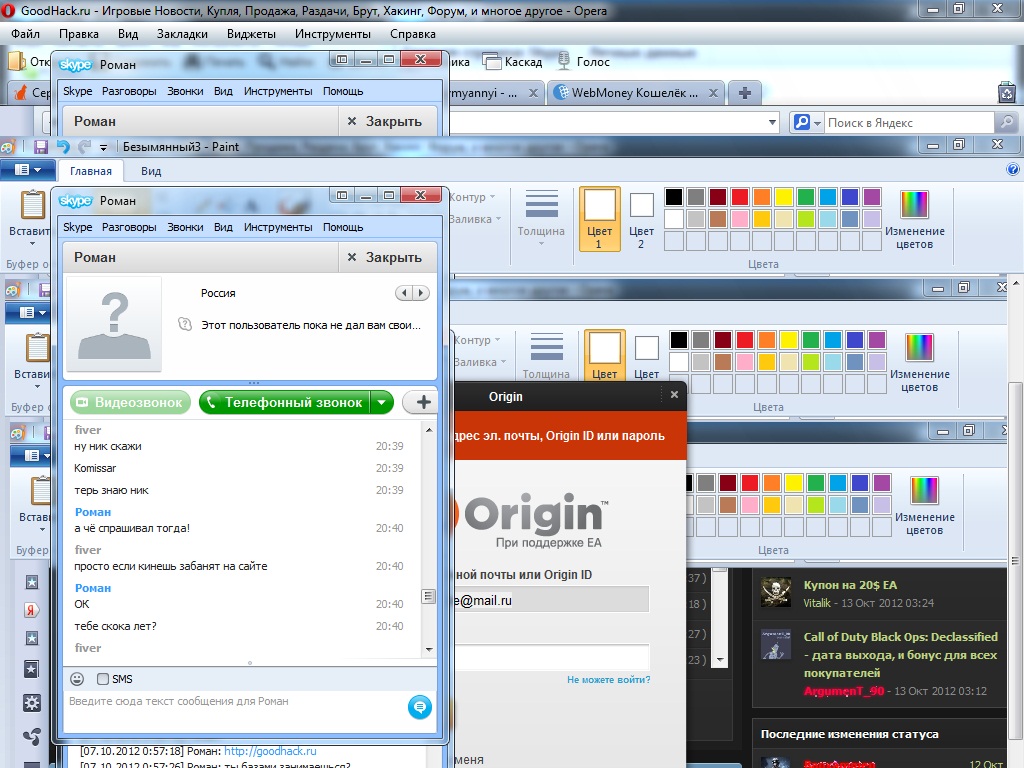The image size is (1024, 768).
Task: Click the plus button next to Телефонный звонок
Action: tap(423, 402)
